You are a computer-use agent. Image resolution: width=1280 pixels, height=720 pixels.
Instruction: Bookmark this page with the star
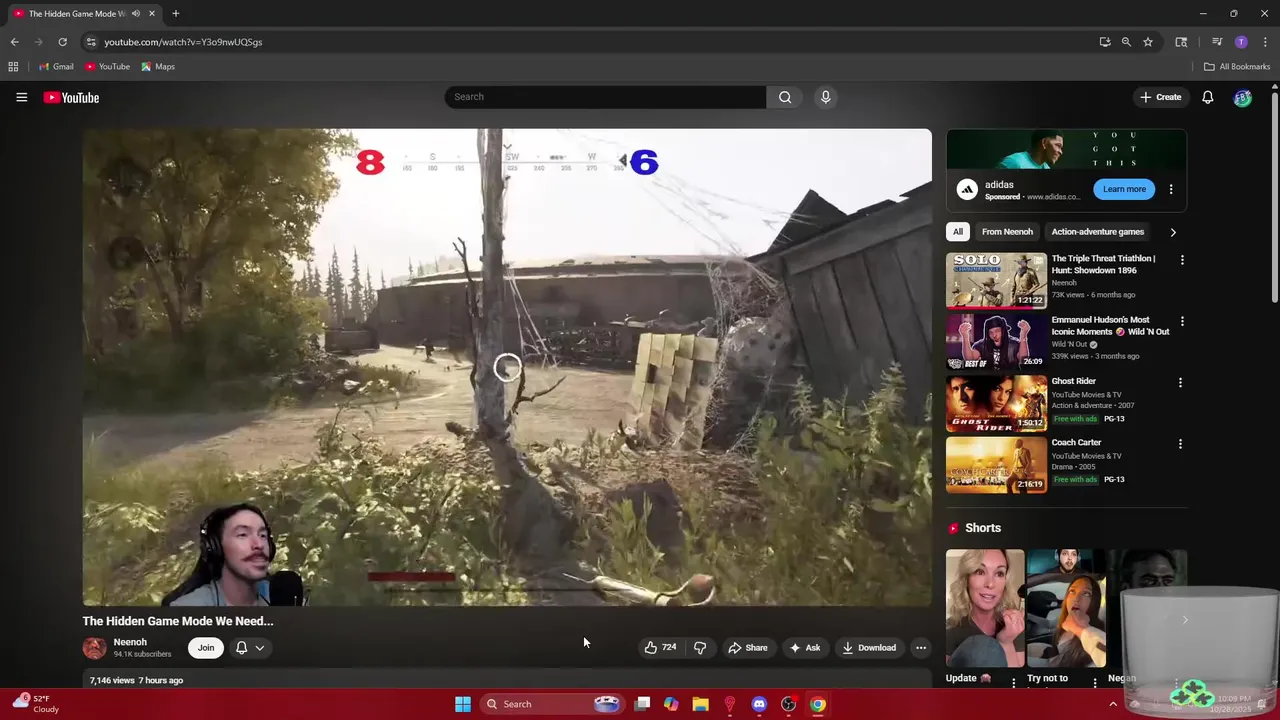[1148, 42]
